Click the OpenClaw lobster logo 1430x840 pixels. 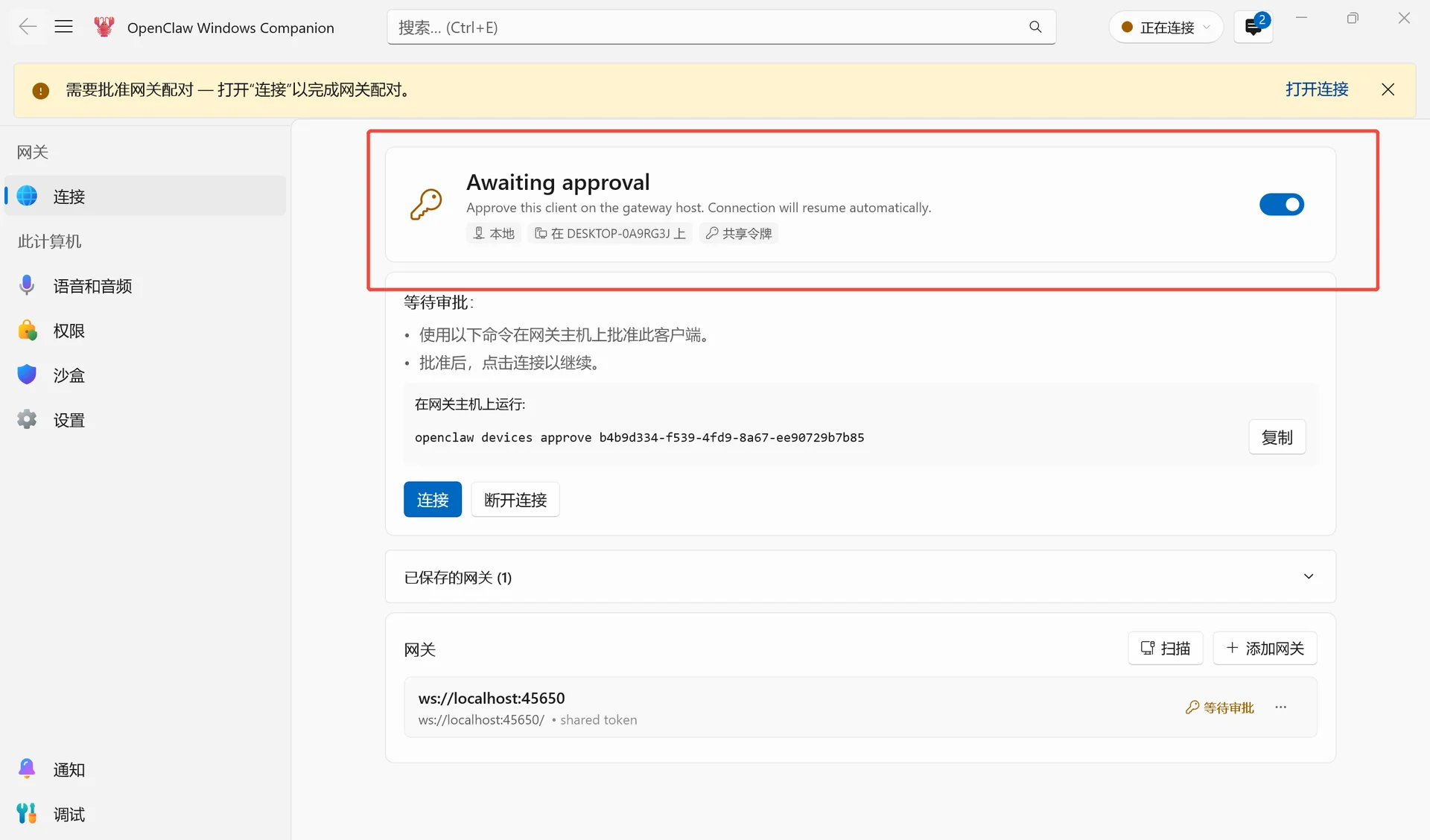click(104, 27)
